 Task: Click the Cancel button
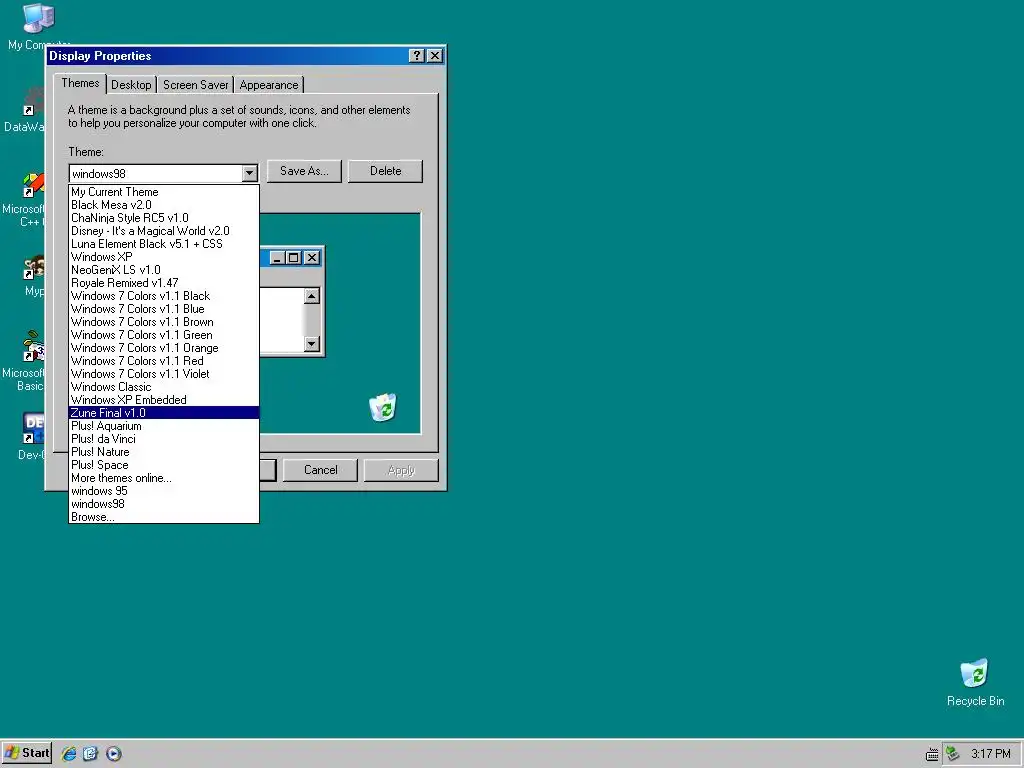[x=321, y=470]
